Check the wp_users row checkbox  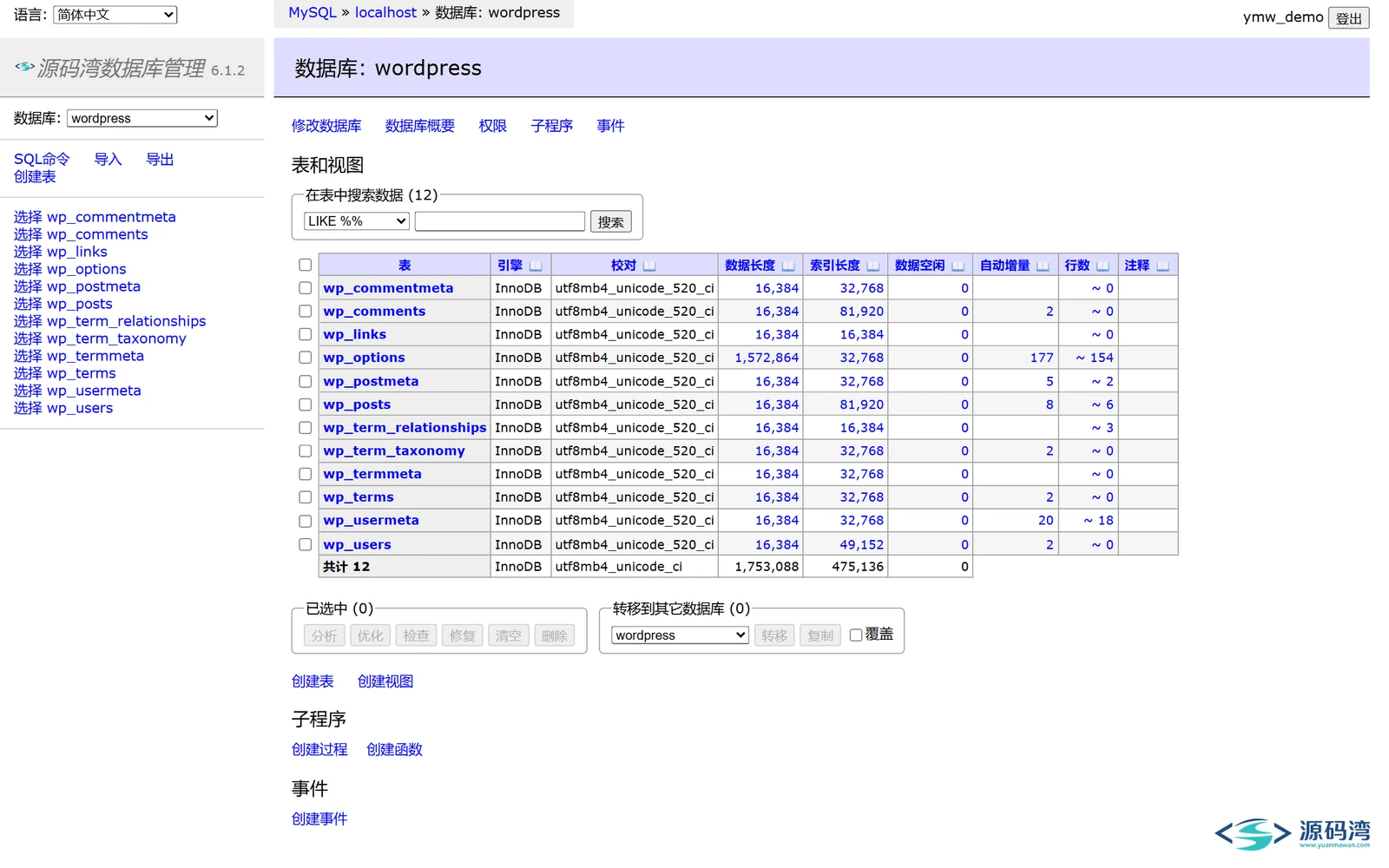point(305,544)
